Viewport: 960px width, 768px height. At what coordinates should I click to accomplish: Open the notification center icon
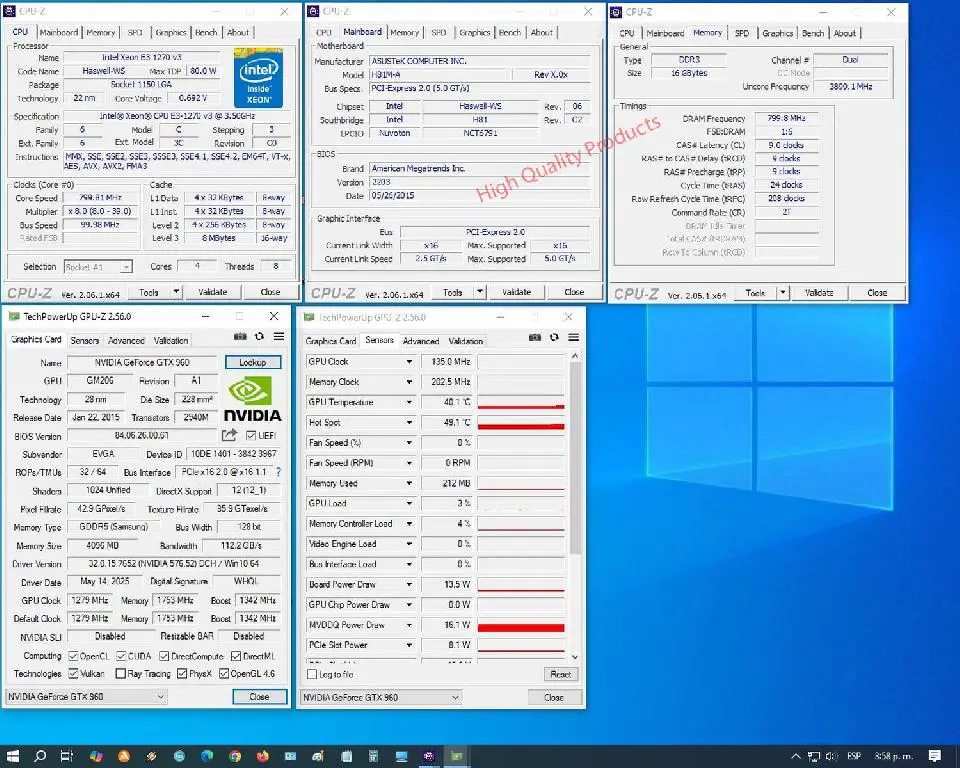tap(934, 756)
